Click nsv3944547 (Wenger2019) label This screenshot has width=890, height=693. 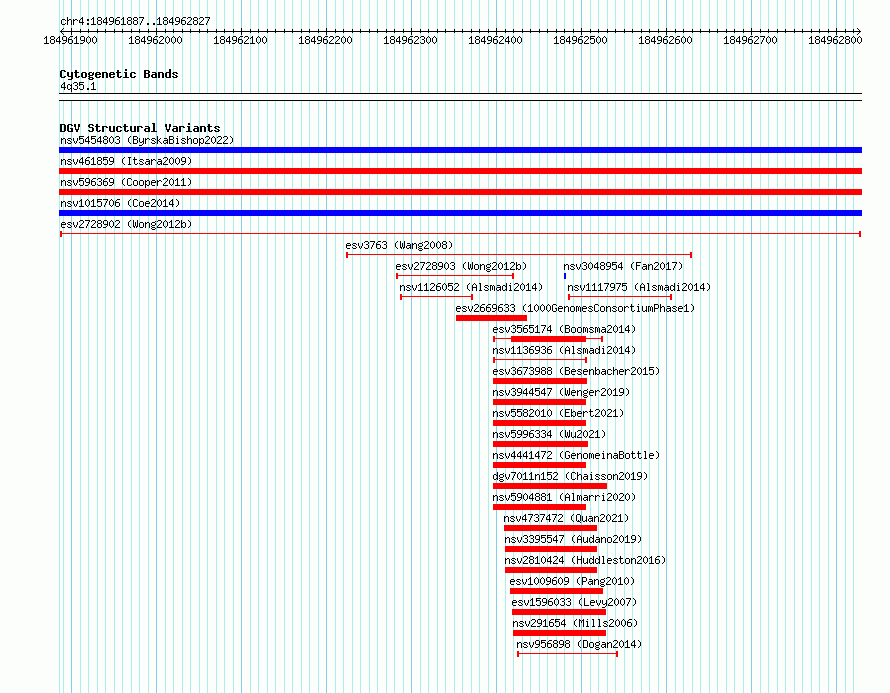(561, 392)
